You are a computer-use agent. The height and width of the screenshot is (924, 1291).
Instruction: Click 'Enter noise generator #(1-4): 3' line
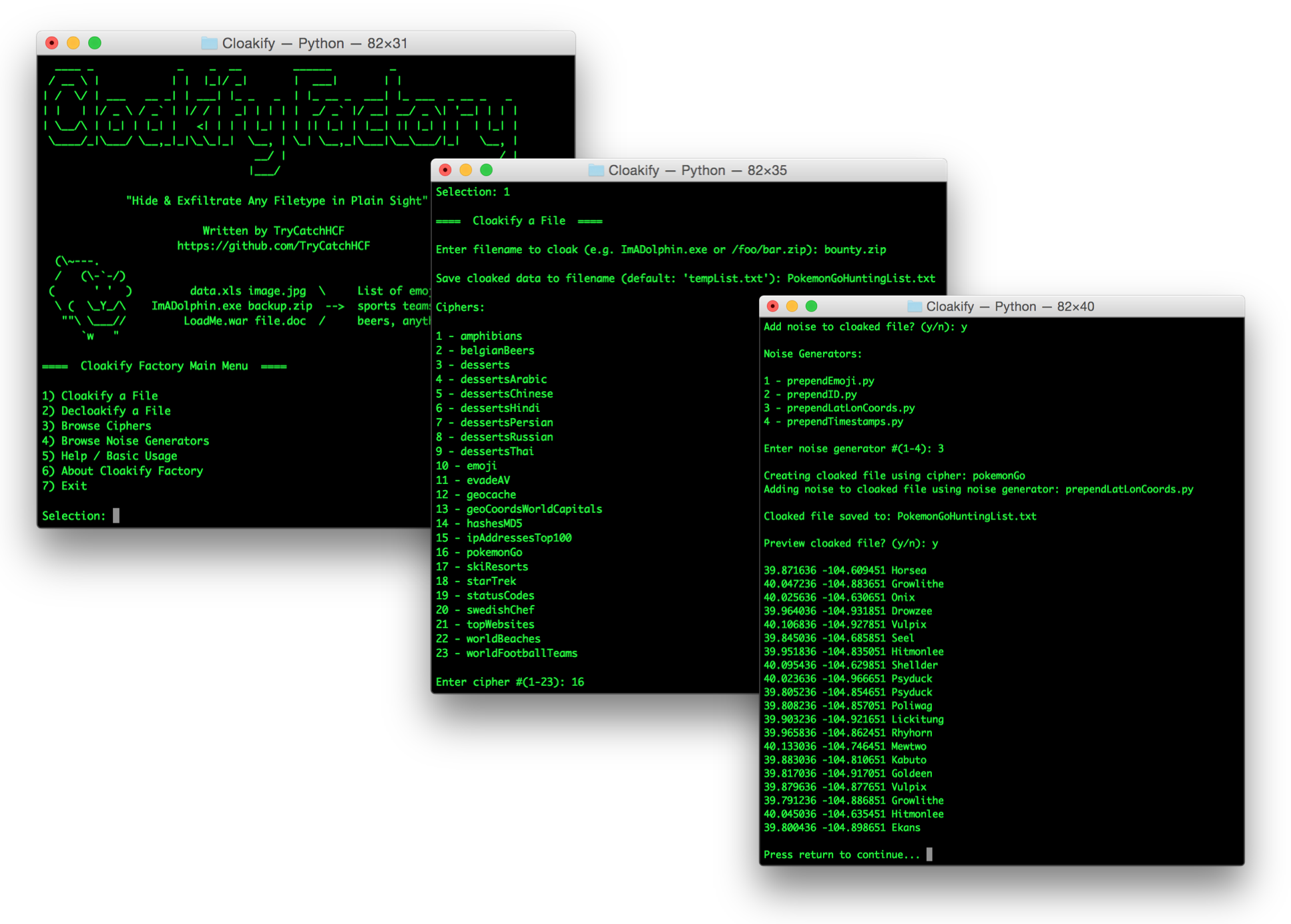tap(854, 449)
